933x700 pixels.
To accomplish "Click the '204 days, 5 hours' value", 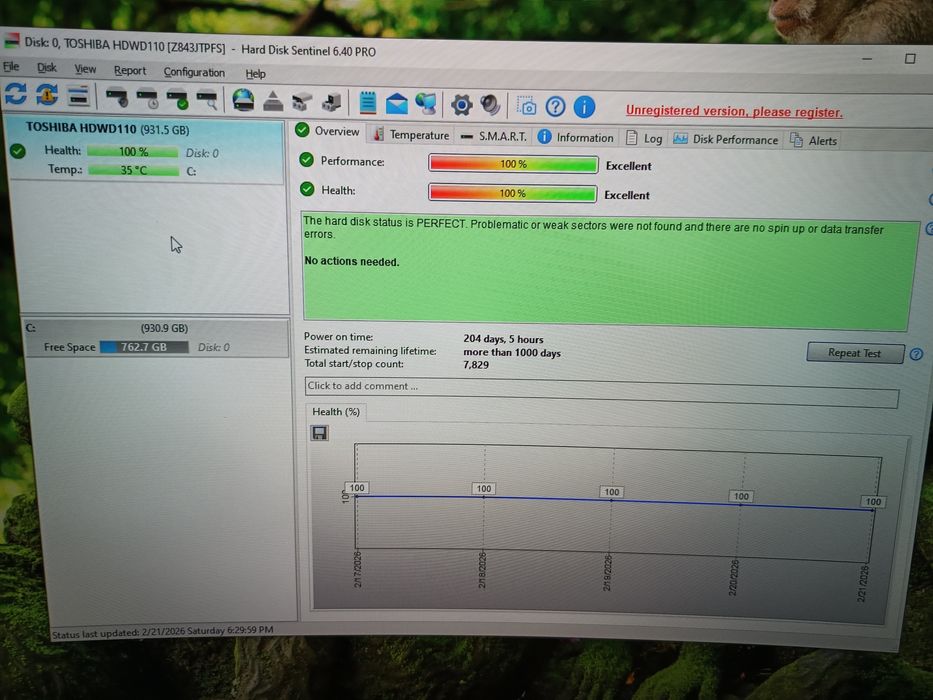I will 503,339.
